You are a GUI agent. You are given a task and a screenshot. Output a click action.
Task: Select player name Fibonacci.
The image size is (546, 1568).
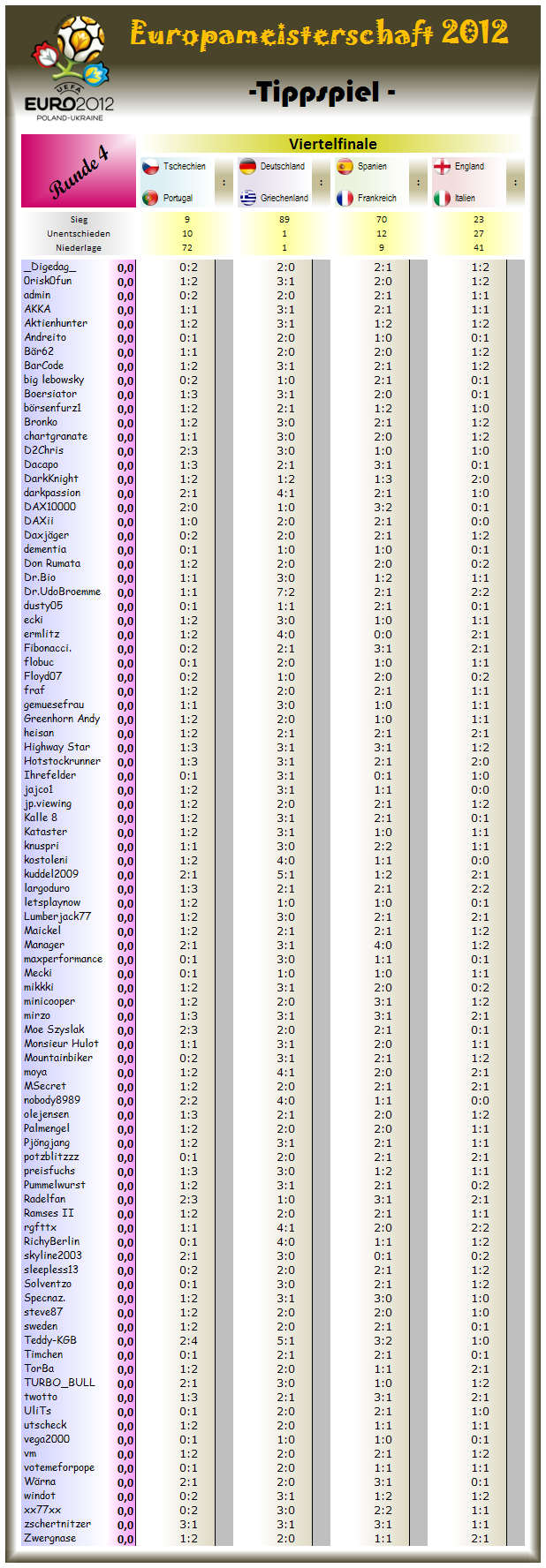tap(48, 648)
